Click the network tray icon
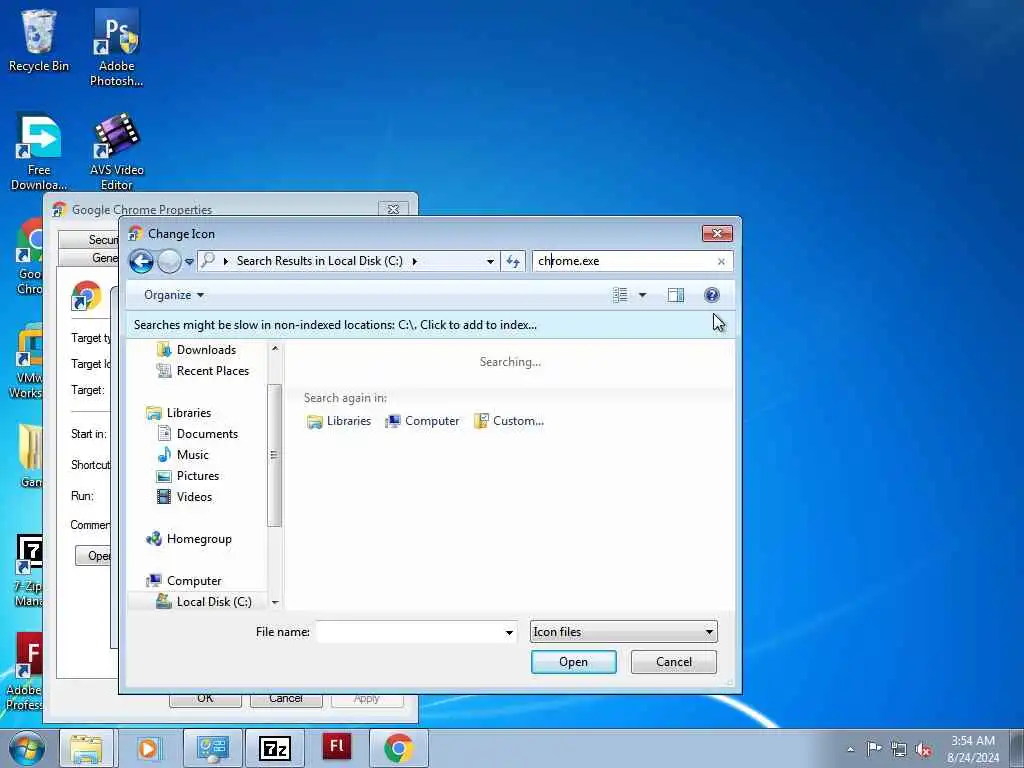Image resolution: width=1024 pixels, height=768 pixels. (x=899, y=749)
